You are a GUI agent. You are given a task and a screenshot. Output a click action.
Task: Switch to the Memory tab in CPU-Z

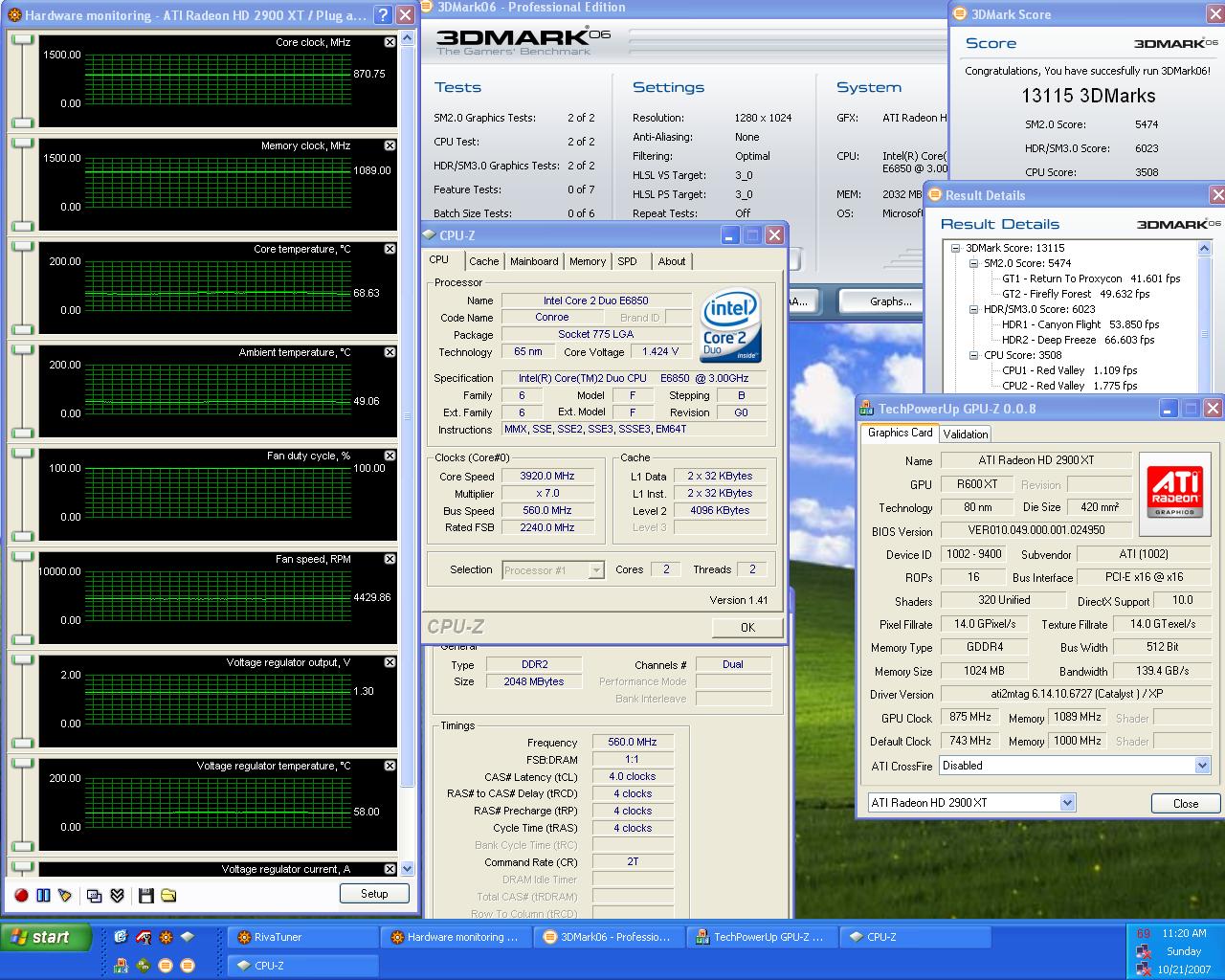pyautogui.click(x=587, y=261)
